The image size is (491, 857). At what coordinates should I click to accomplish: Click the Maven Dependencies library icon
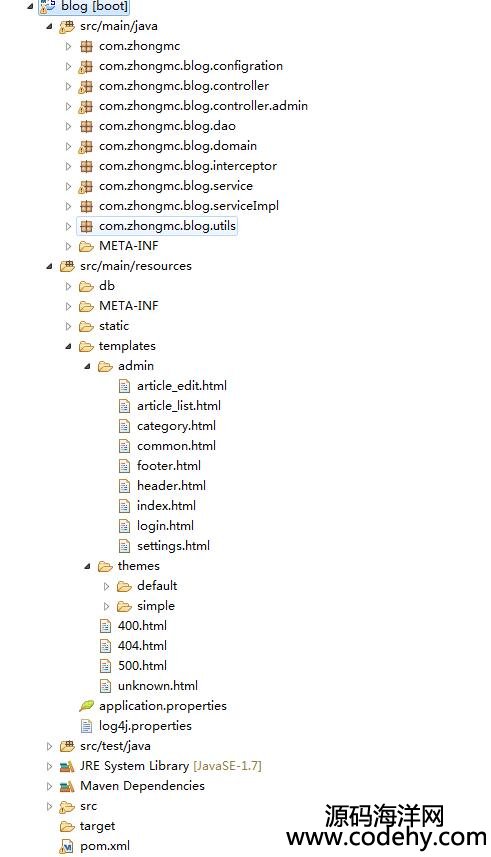[67, 786]
